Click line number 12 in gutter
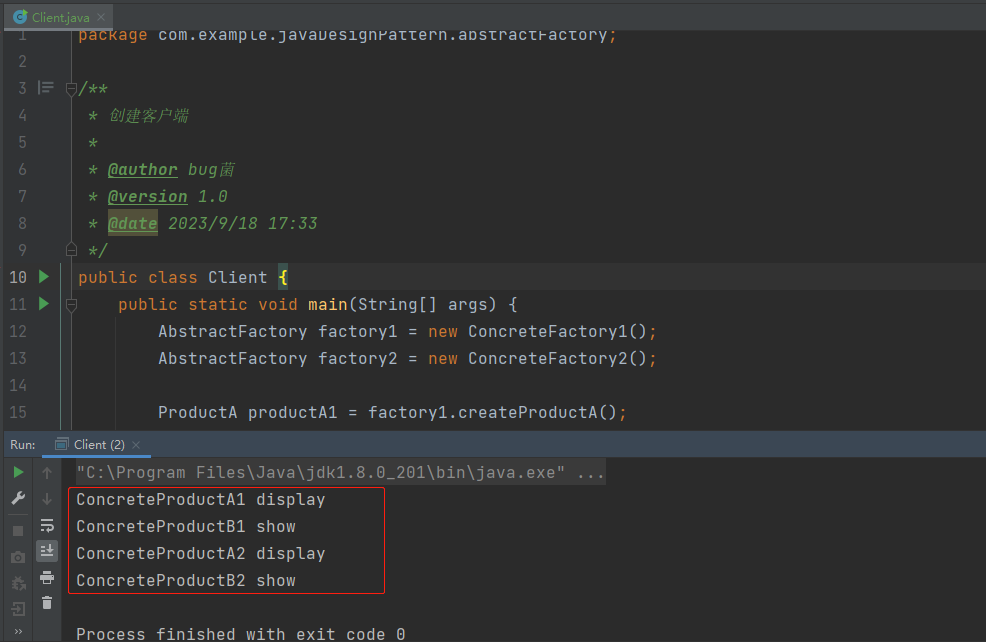 click(x=18, y=331)
